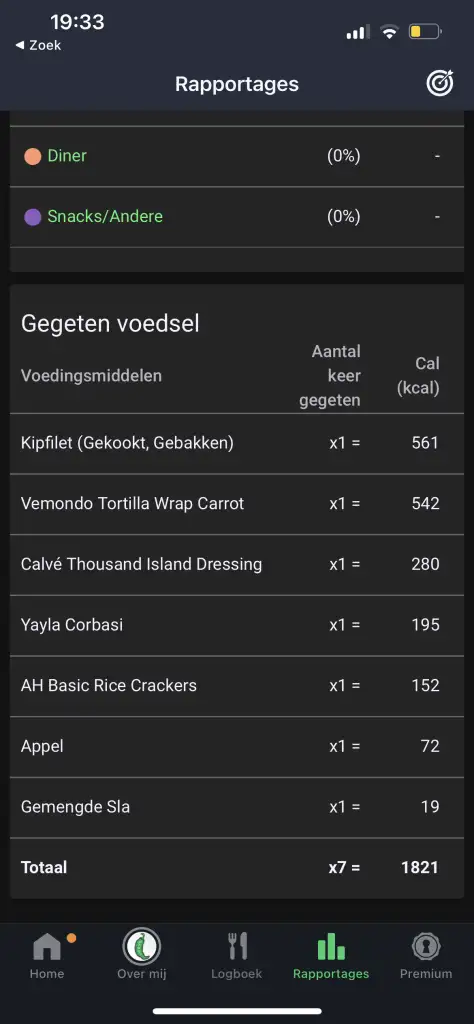Open AH Basic Rice Crackers entry
Viewport: 474px width, 1024px height.
pos(237,686)
